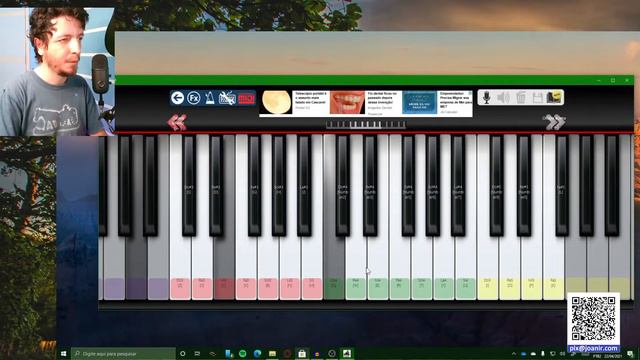
Task: Play the Re sharp black key in the red octave
Action: point(216,186)
